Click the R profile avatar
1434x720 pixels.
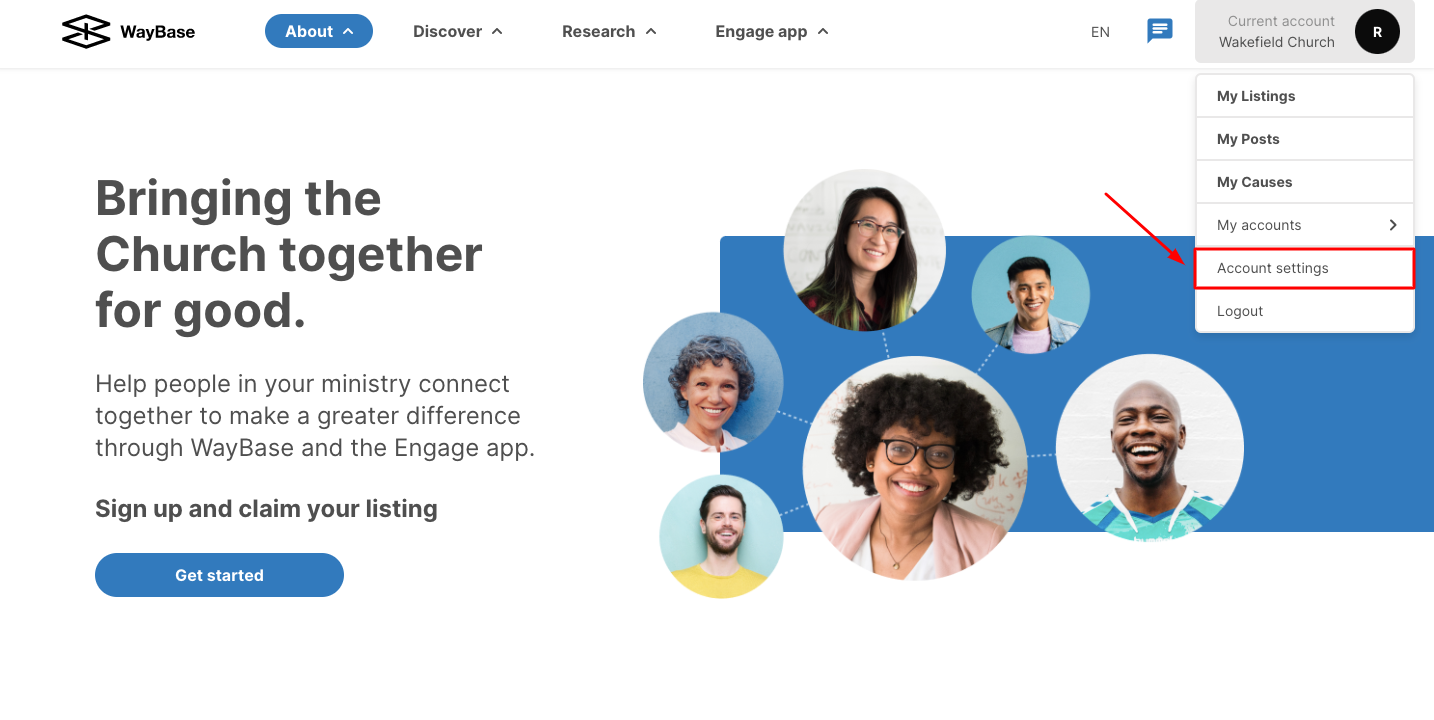tap(1377, 32)
